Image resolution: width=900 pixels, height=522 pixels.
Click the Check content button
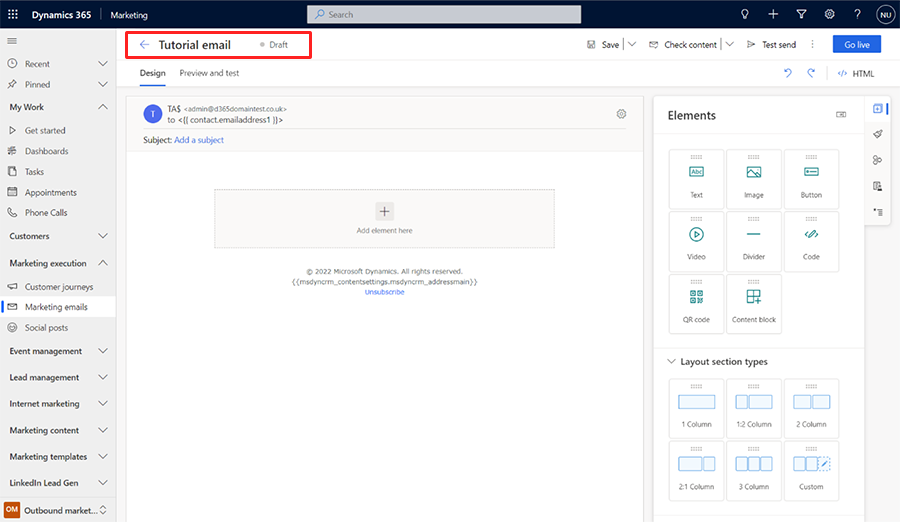(683, 44)
